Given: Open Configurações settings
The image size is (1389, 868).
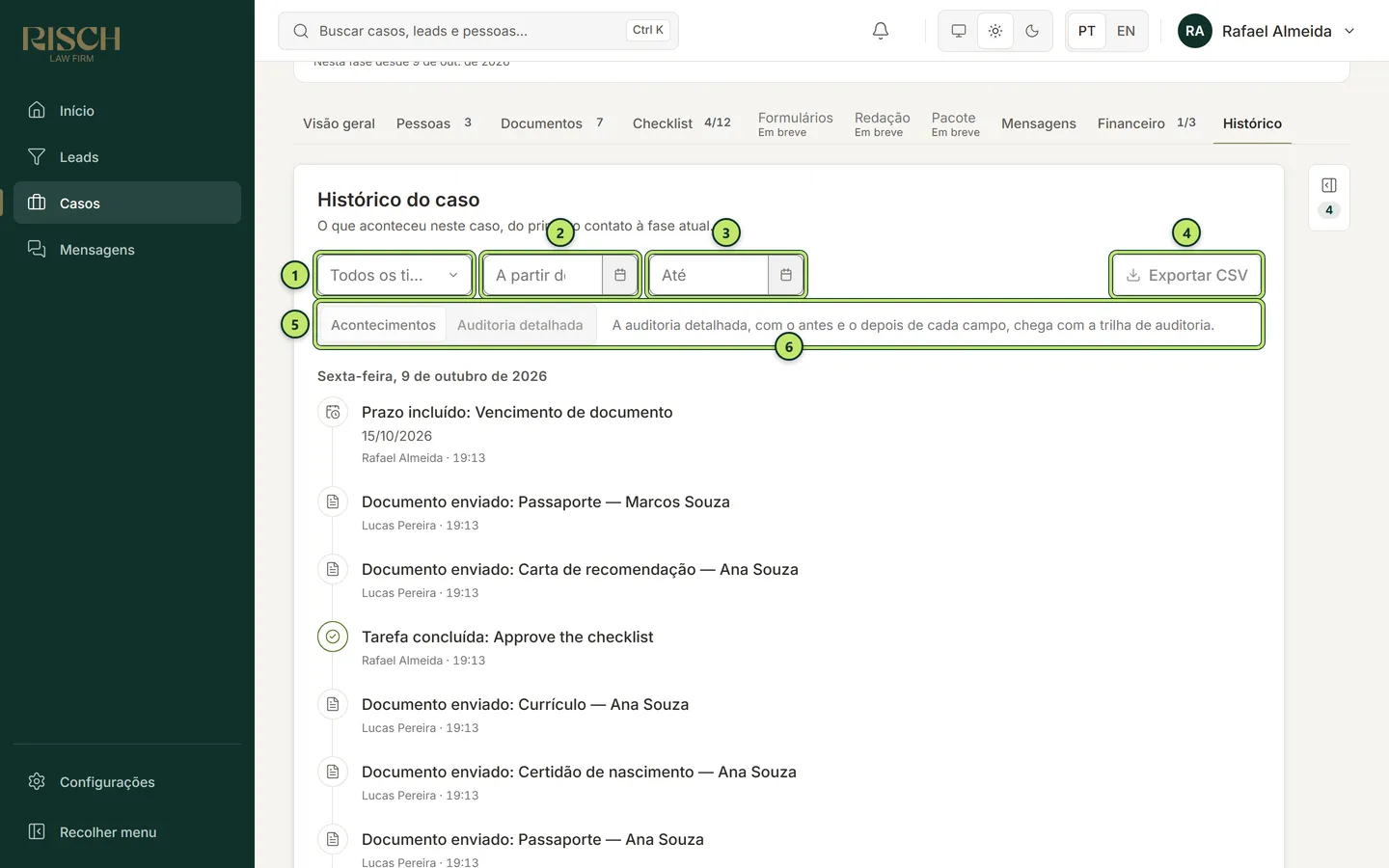Looking at the screenshot, I should tap(127, 781).
